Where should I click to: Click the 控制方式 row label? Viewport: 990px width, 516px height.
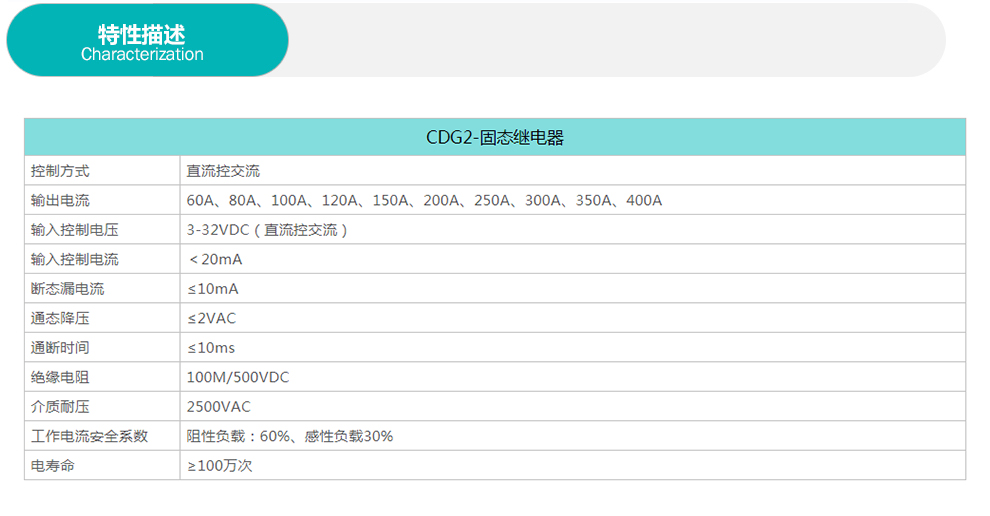click(x=60, y=171)
